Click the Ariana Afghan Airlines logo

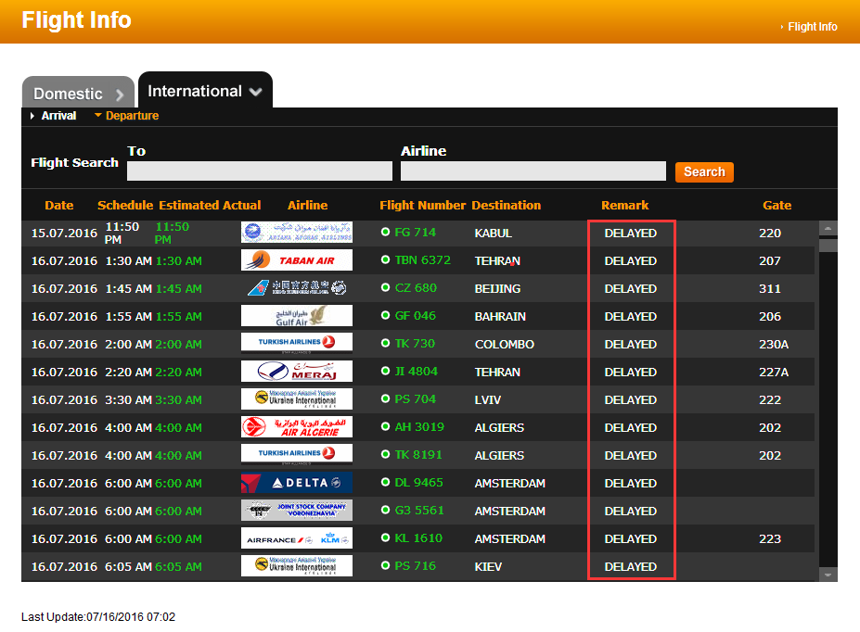(297, 233)
